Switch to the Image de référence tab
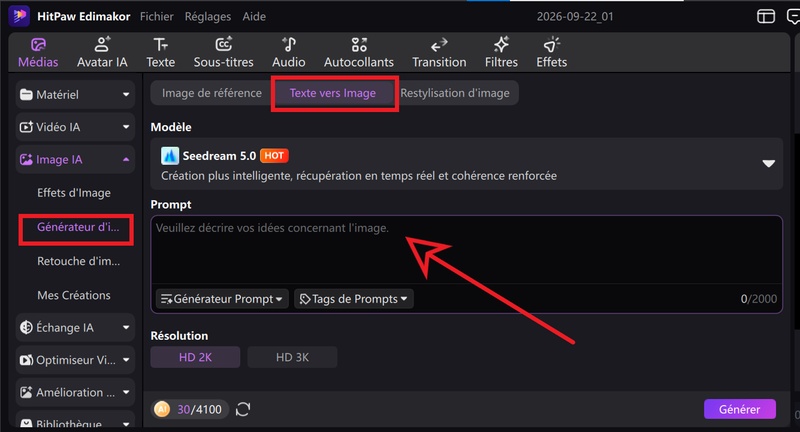 [x=212, y=93]
